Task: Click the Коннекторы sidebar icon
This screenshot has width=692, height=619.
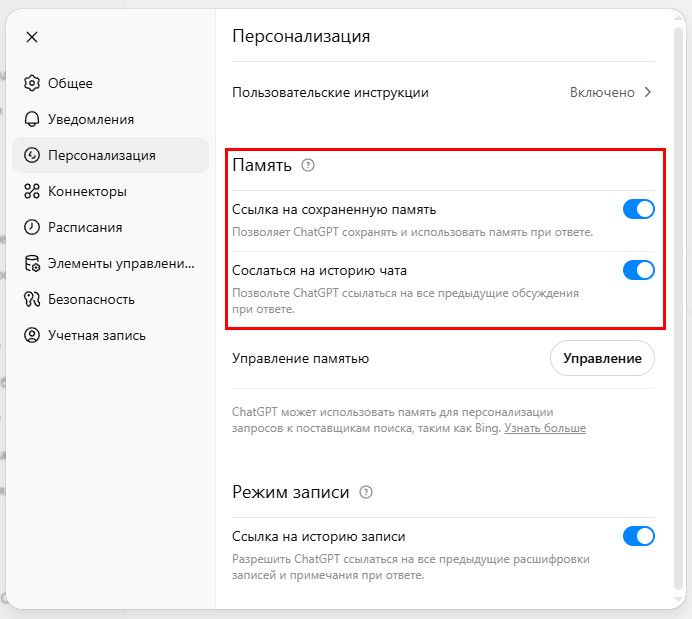Action: (32, 191)
